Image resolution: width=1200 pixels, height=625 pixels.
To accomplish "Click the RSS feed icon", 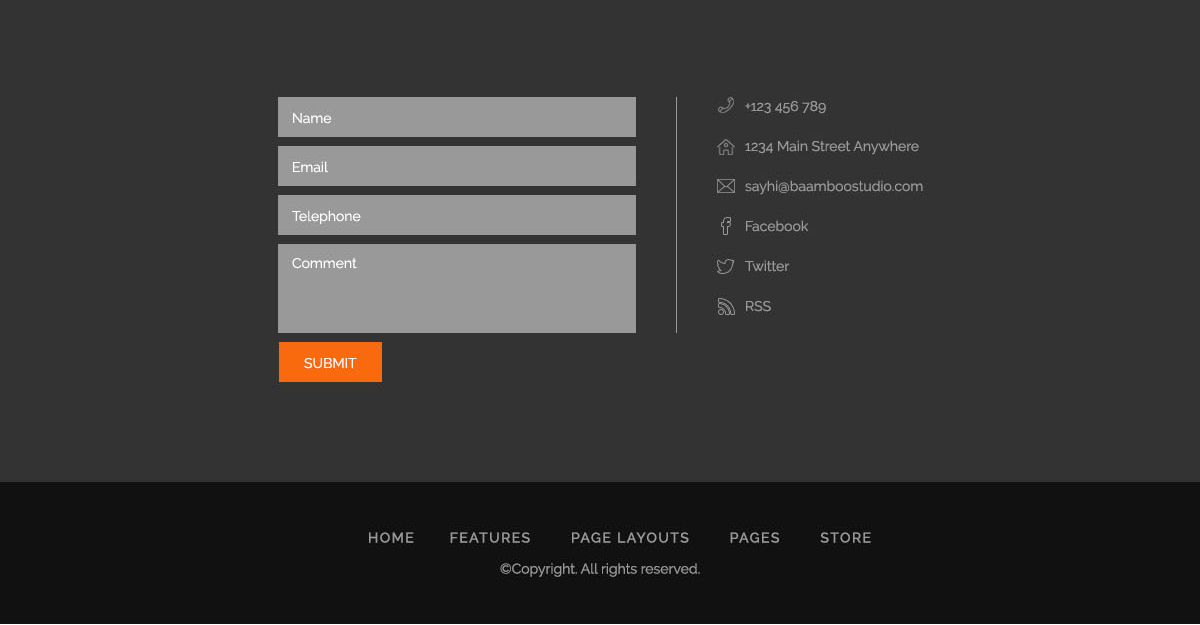I will [726, 306].
